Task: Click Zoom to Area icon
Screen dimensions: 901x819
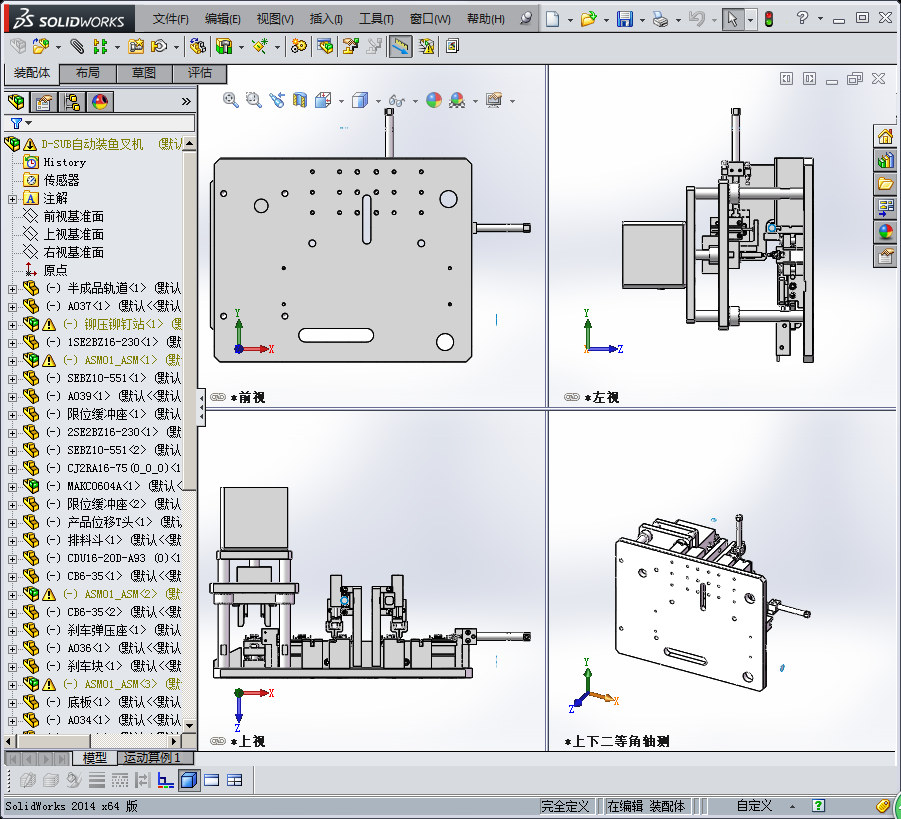Action: 253,100
